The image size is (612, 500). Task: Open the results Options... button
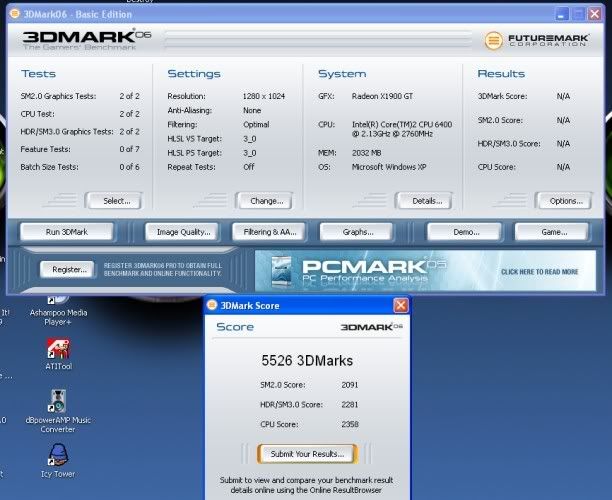point(564,201)
